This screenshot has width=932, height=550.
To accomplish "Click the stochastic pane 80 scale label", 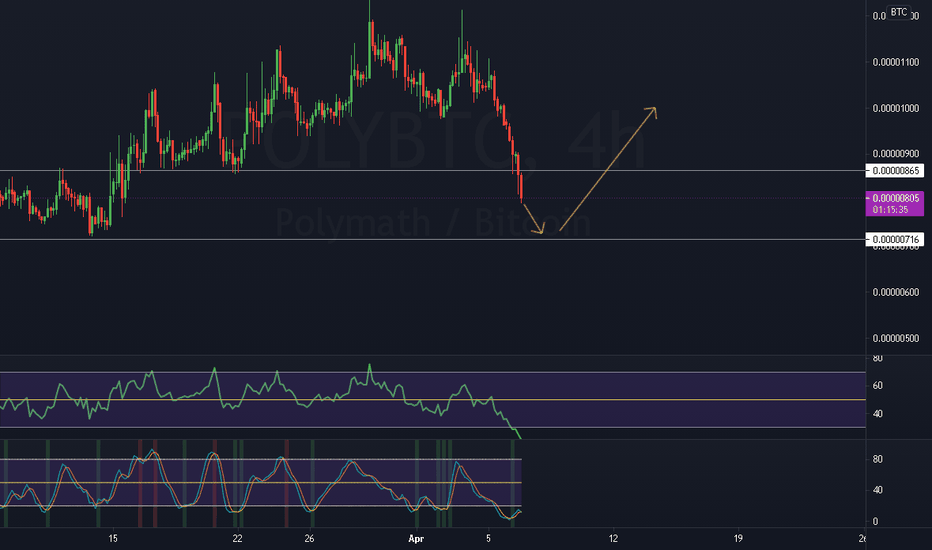I will [877, 459].
